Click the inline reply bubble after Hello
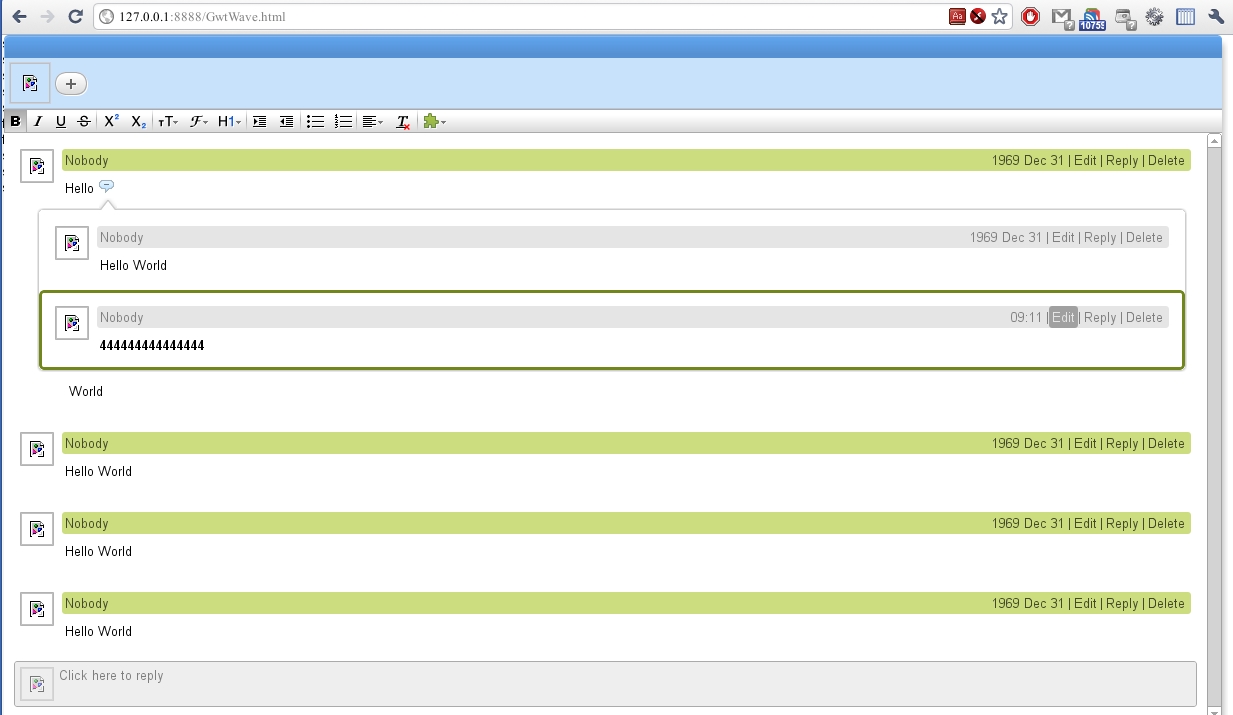Viewport: 1233px width, 715px height. pyautogui.click(x=107, y=186)
